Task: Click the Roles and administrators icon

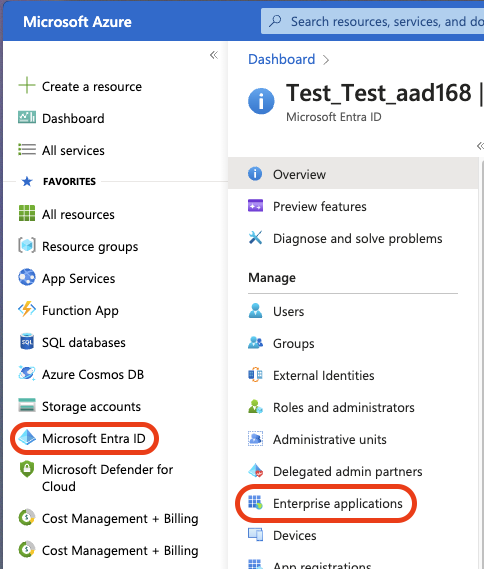Action: (255, 407)
